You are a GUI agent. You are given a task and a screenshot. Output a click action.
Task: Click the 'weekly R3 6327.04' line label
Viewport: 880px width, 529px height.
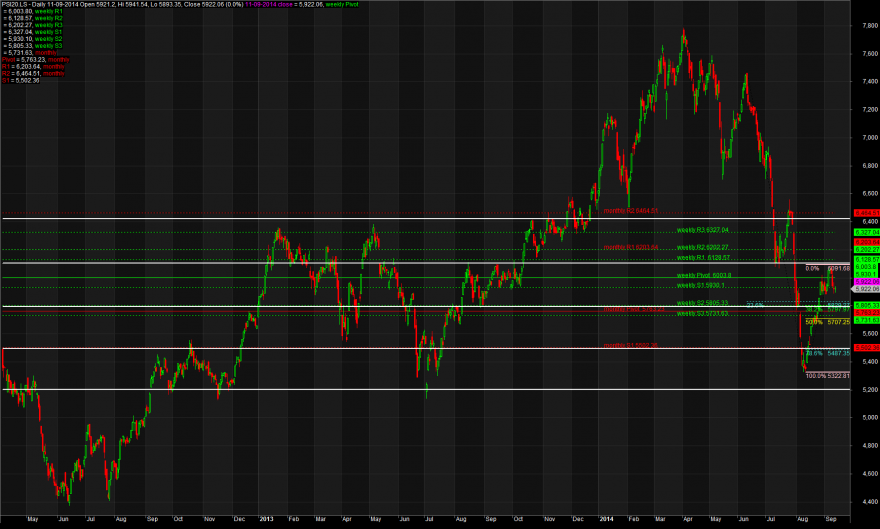(703, 230)
